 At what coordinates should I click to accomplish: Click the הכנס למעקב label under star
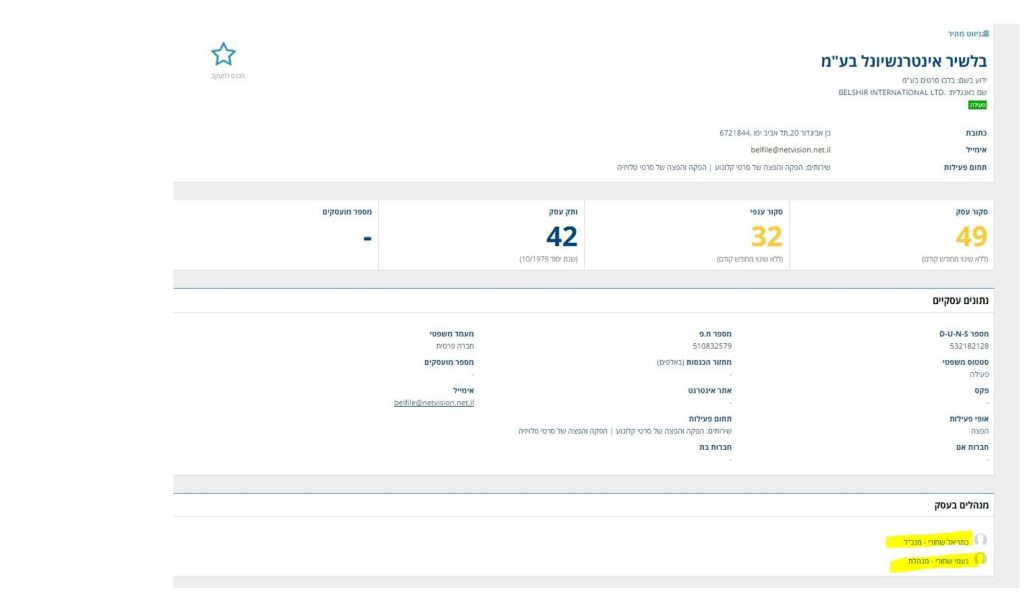point(227,76)
